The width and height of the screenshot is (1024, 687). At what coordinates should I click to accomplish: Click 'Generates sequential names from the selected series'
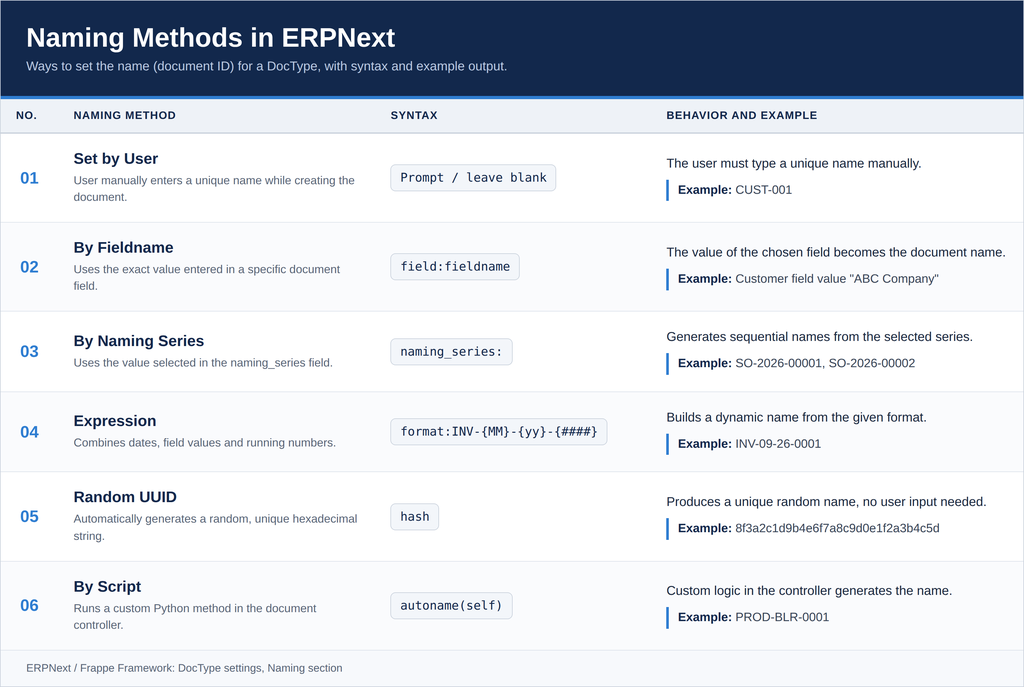pos(820,337)
